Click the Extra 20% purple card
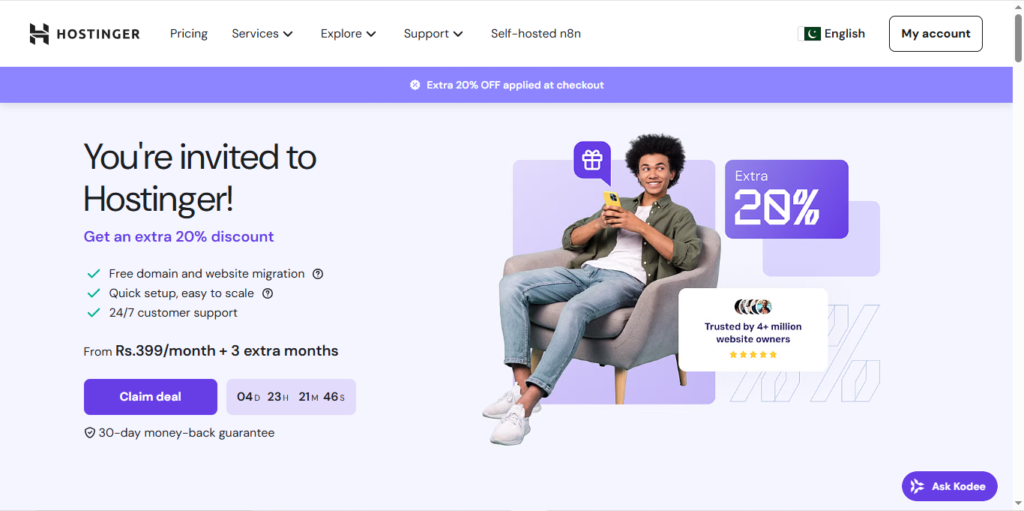The image size is (1024, 511). (x=786, y=199)
